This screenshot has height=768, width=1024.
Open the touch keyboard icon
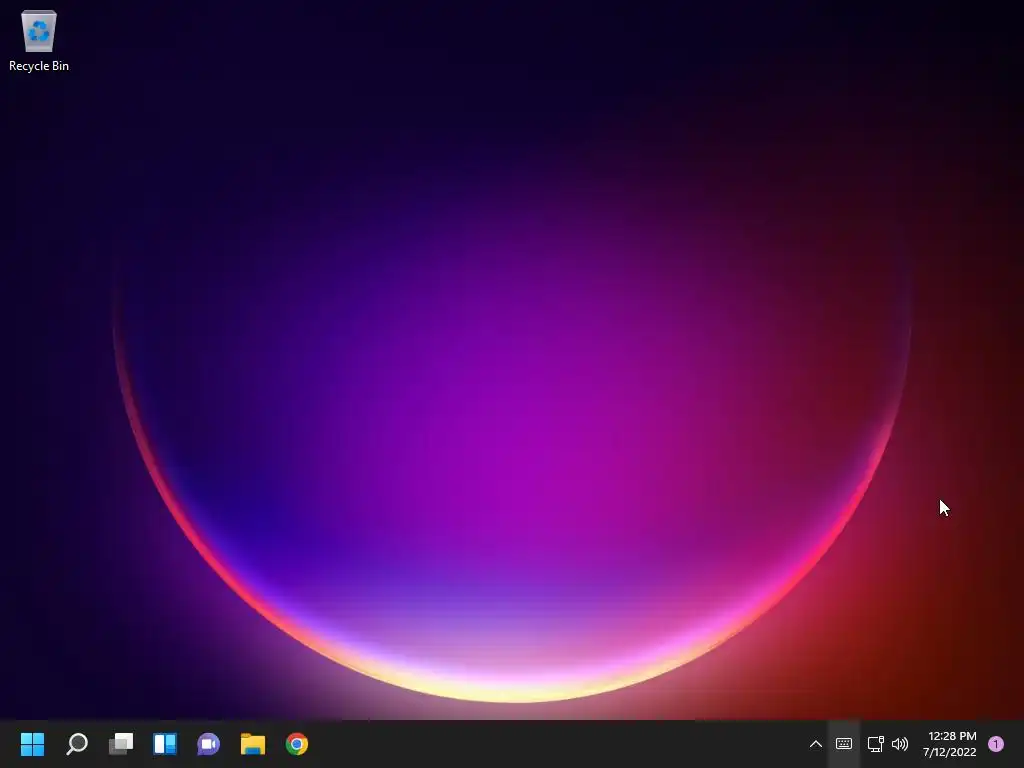[x=844, y=744]
